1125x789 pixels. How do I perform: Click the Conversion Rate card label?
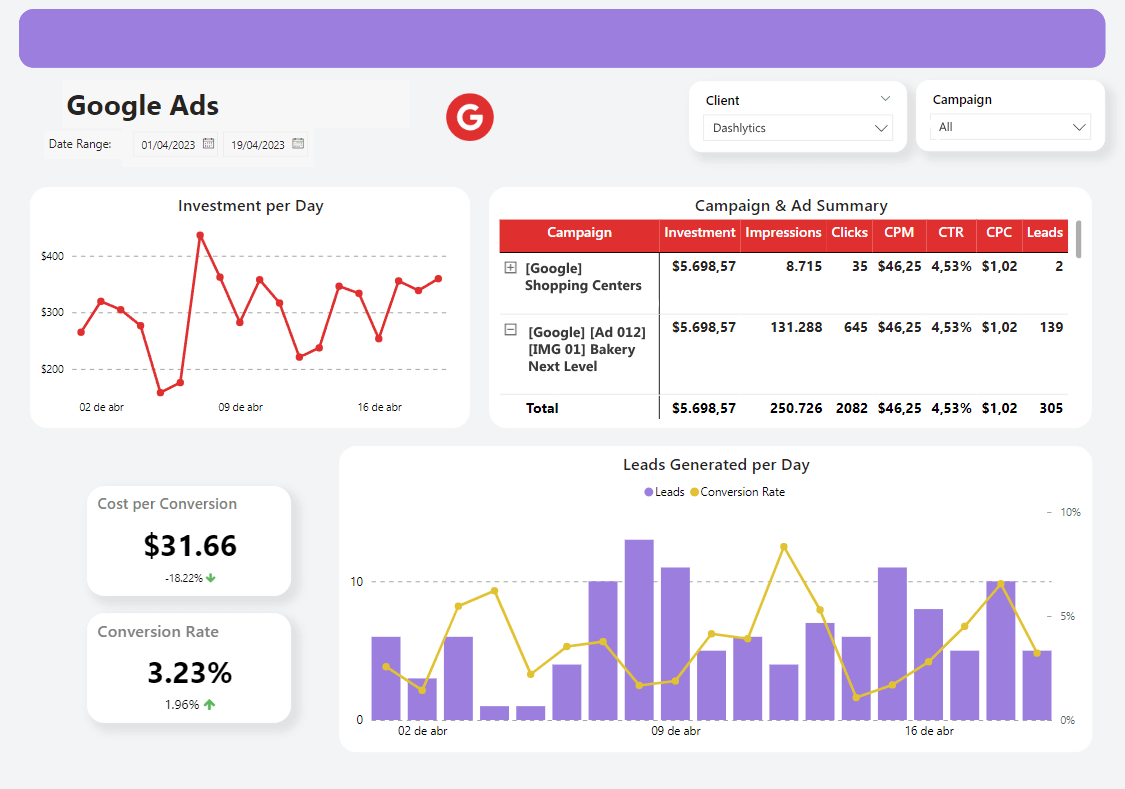coord(158,632)
